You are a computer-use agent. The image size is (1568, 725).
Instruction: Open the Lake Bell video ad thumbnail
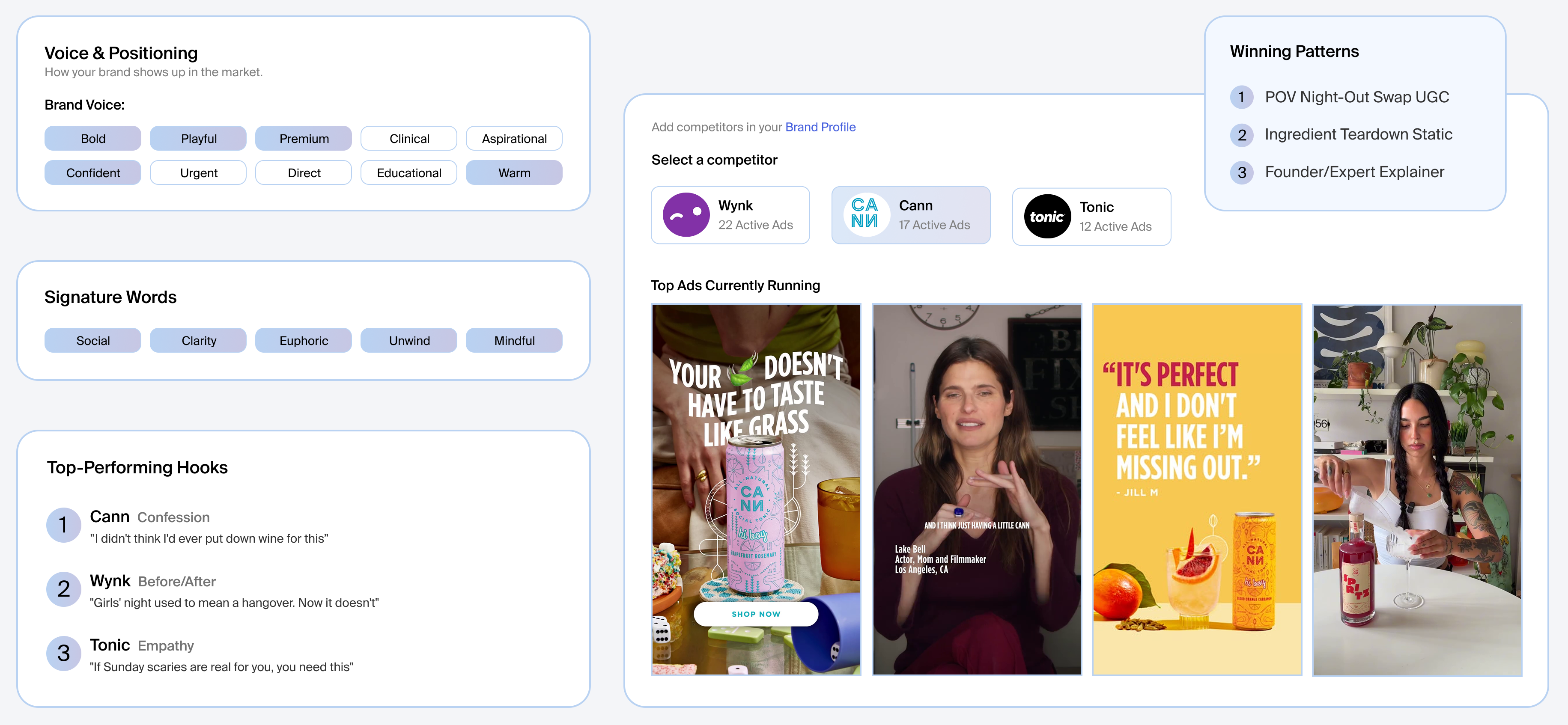[977, 490]
